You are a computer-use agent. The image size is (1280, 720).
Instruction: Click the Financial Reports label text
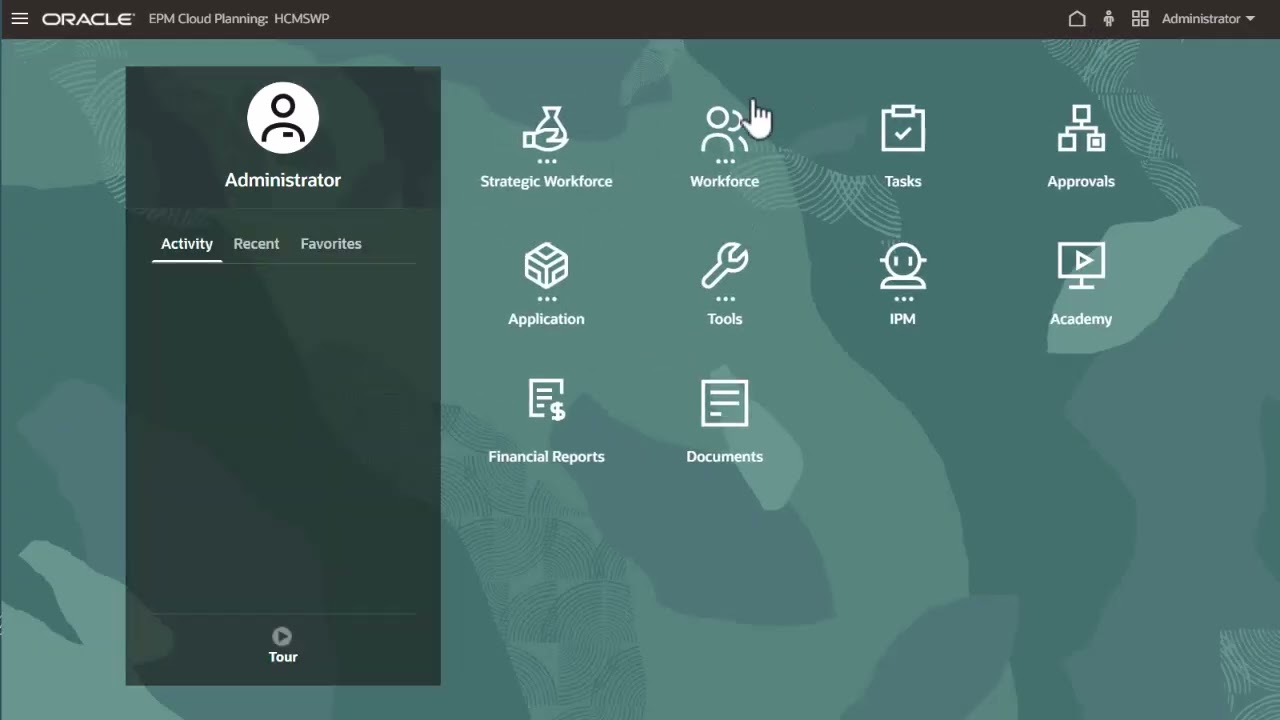click(546, 456)
